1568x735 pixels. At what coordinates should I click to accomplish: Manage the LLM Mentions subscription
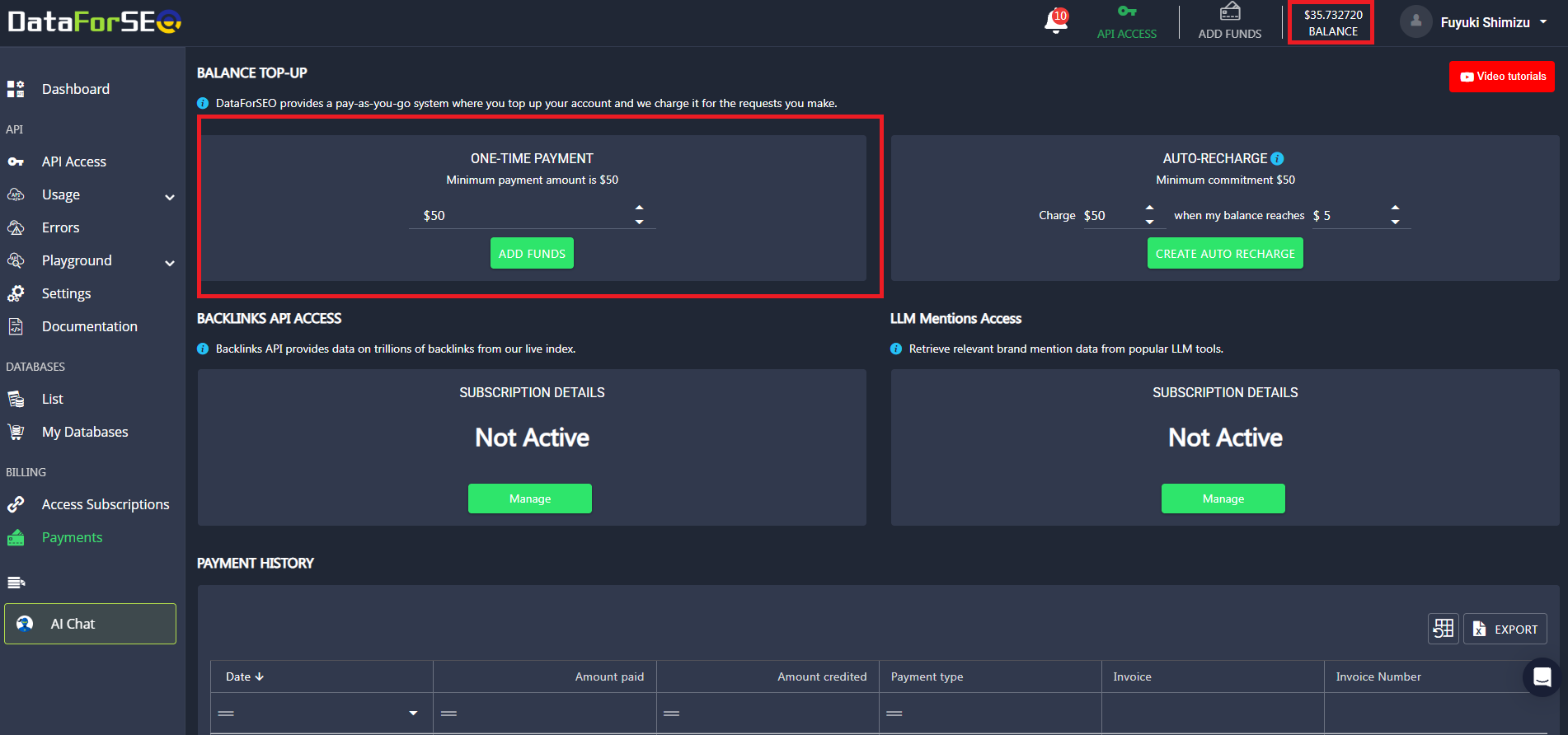pos(1223,499)
